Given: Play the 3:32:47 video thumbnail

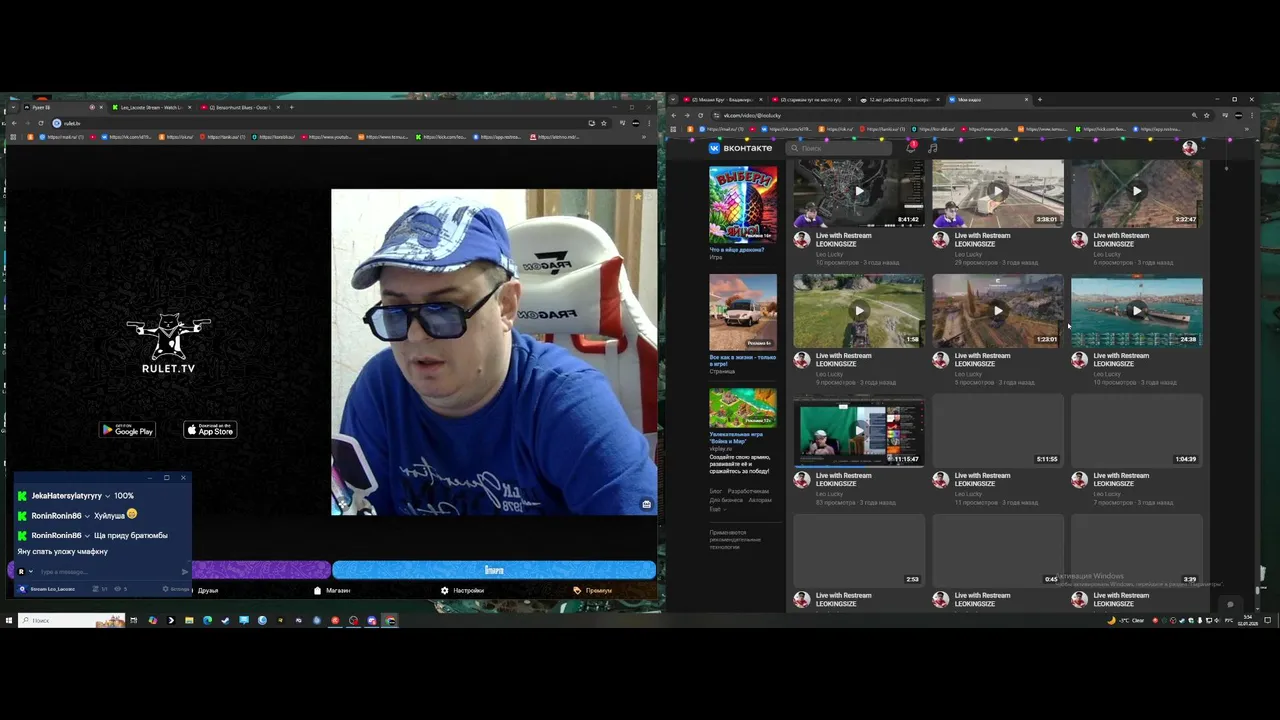Looking at the screenshot, I should [1136, 193].
